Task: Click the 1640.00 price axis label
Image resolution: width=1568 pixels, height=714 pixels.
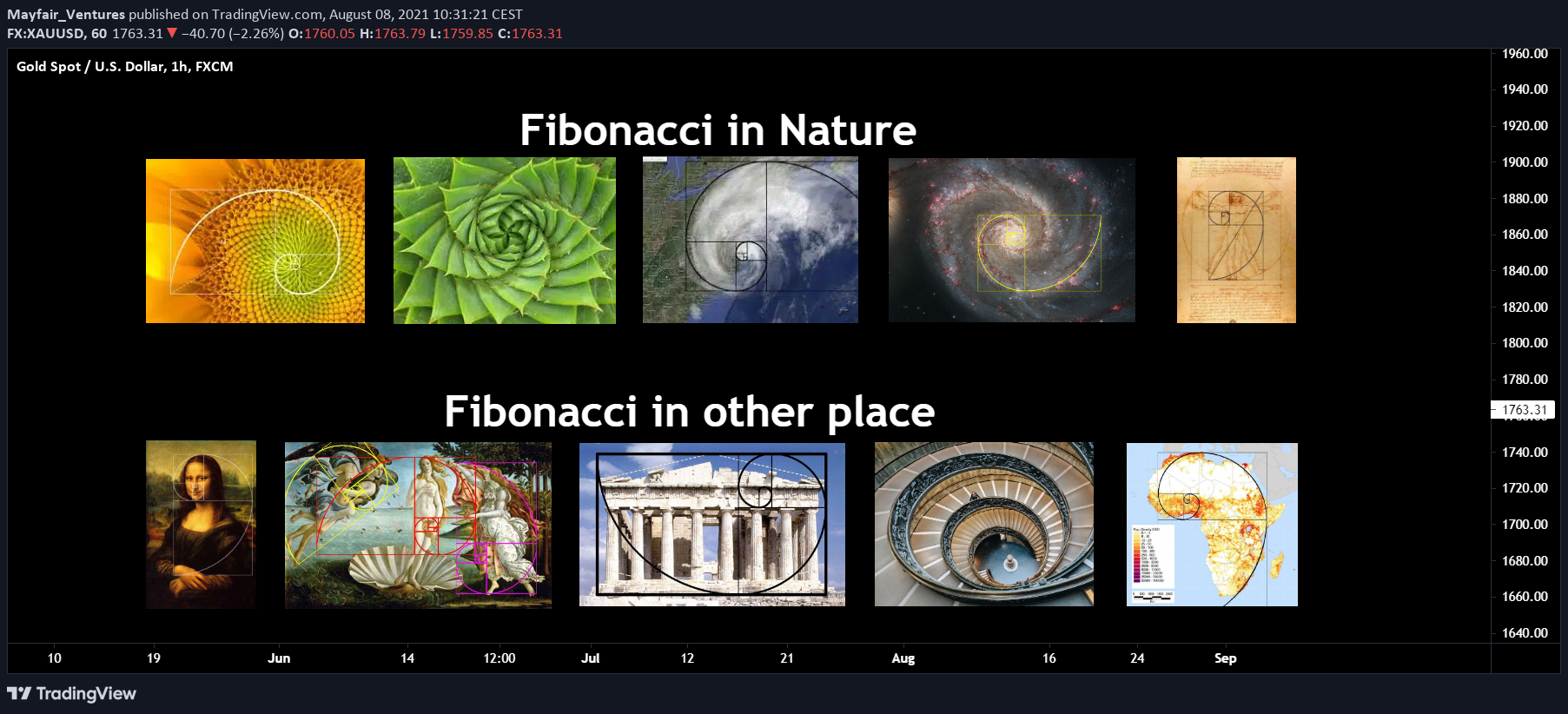Action: [1525, 633]
